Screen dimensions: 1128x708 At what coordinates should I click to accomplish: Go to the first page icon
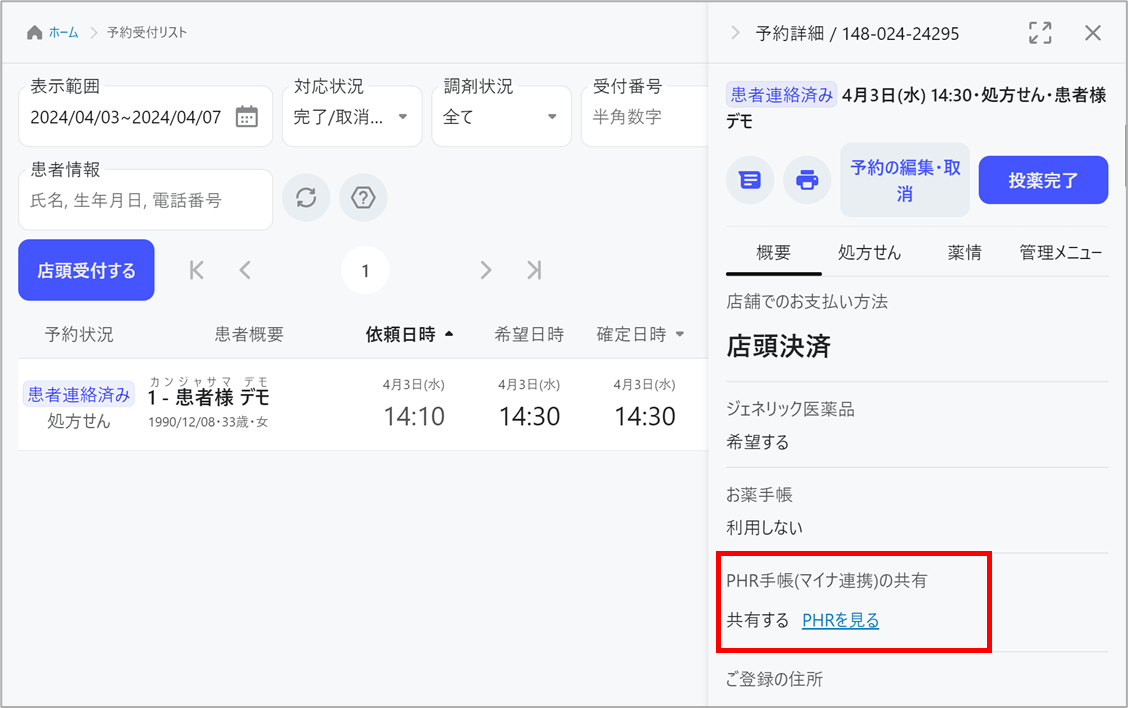coord(197,270)
